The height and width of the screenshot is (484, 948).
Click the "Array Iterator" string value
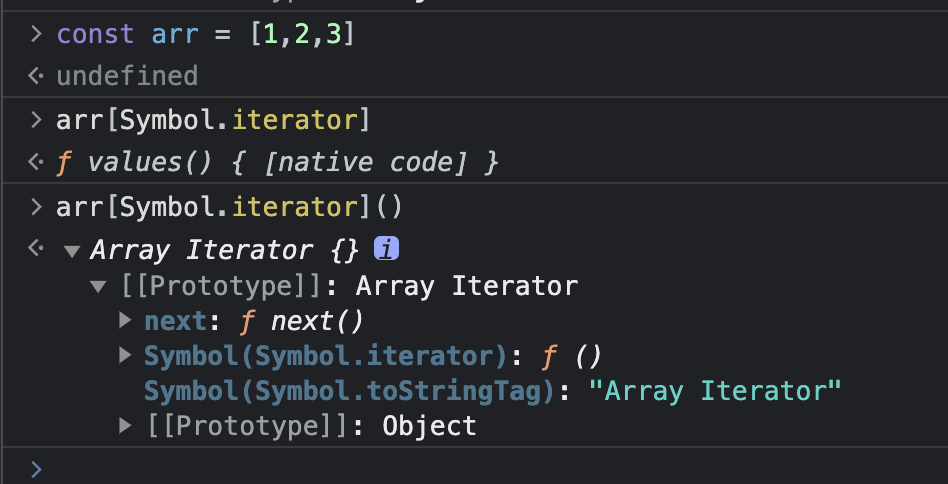pos(715,390)
